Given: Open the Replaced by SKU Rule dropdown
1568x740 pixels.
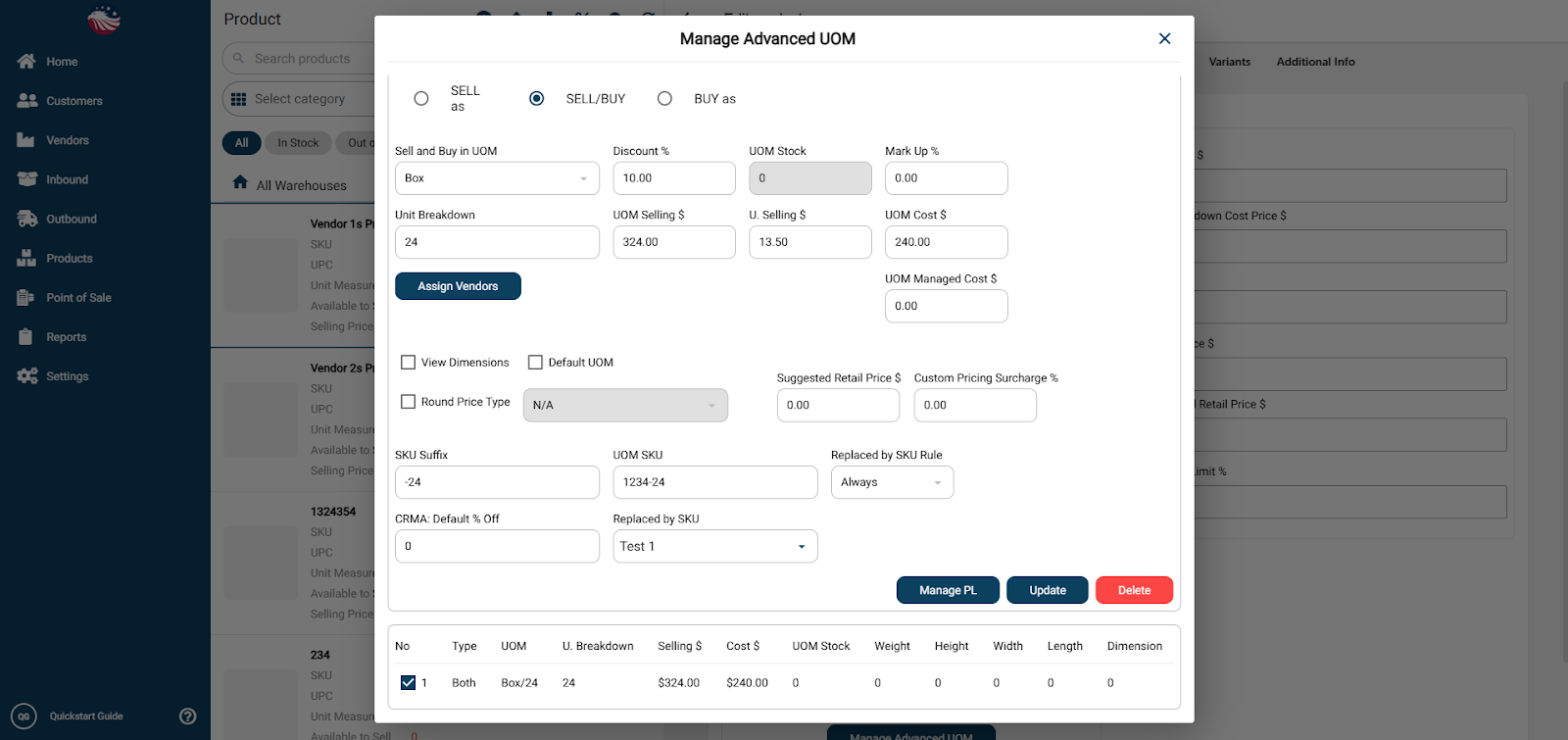Looking at the screenshot, I should coord(892,482).
